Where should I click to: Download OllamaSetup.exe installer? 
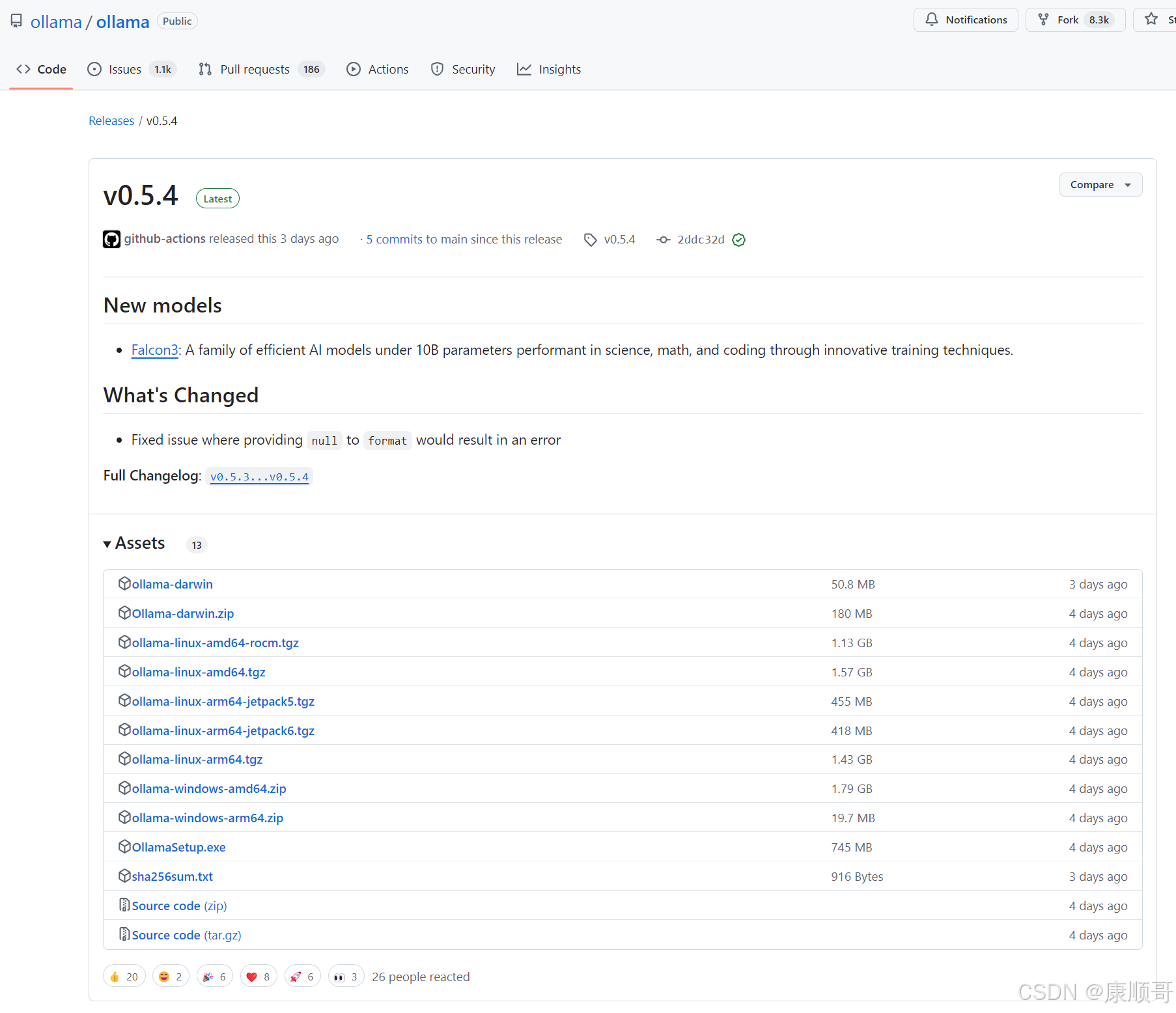[179, 848]
